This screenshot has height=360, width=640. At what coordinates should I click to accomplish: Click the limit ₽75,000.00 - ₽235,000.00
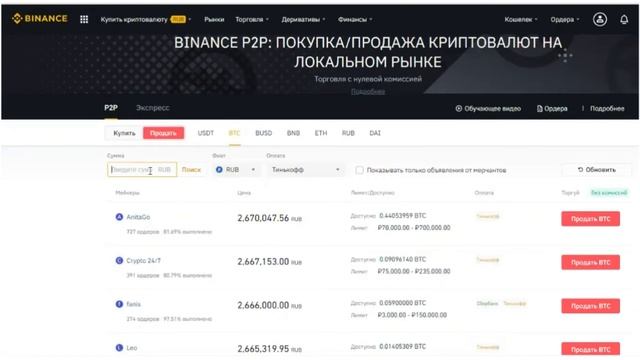(x=414, y=271)
